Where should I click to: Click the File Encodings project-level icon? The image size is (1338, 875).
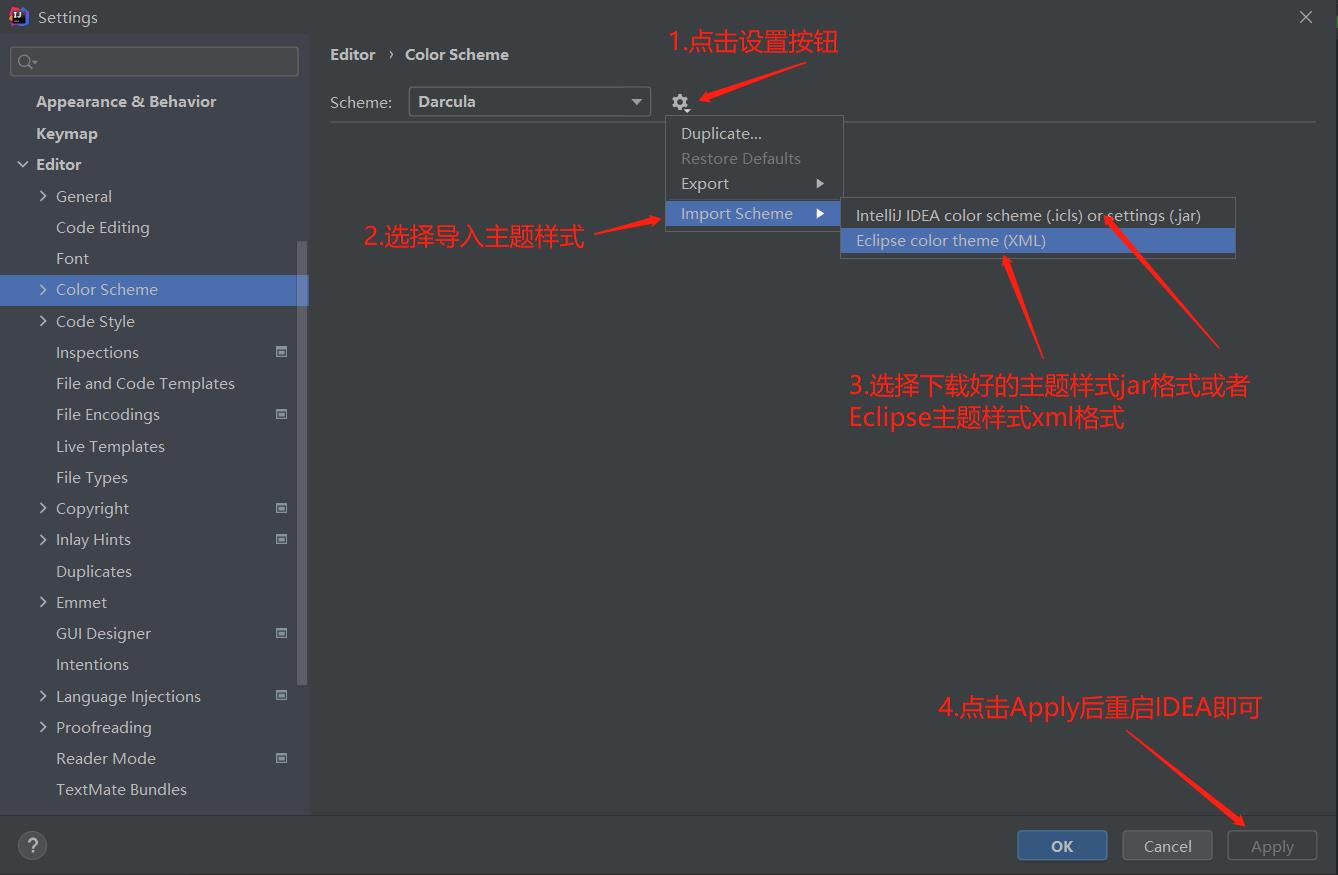coord(281,414)
